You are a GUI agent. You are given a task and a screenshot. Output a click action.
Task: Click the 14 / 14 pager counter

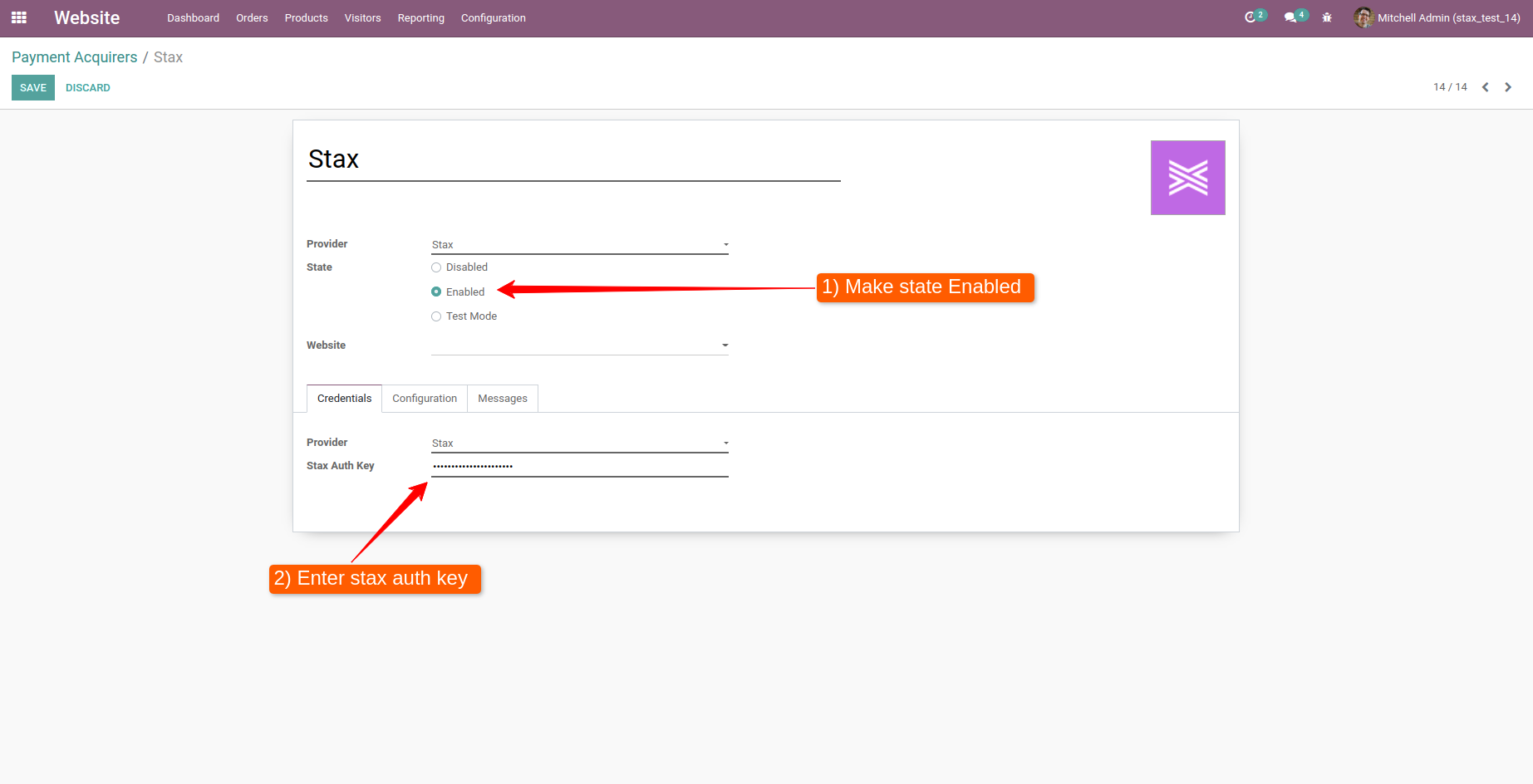(x=1450, y=87)
